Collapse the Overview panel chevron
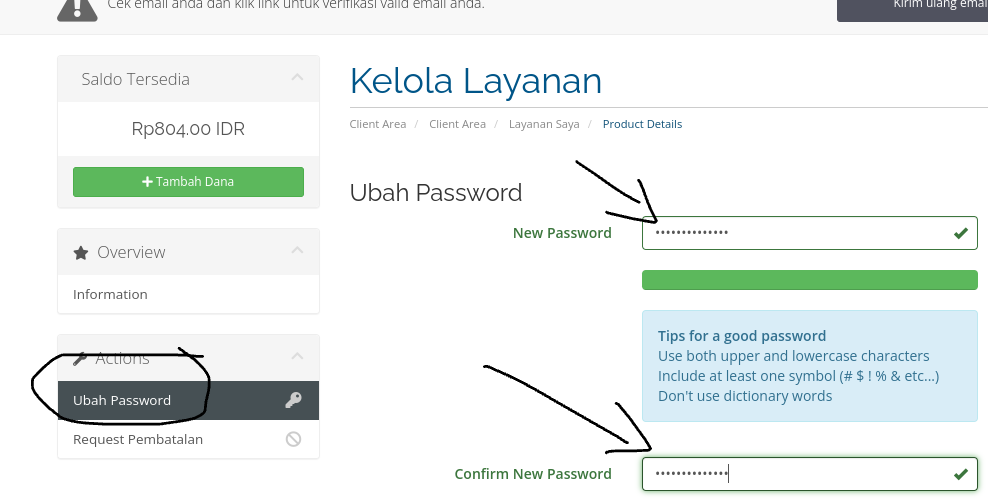Screen dimensions: 988x504 [x=297, y=251]
